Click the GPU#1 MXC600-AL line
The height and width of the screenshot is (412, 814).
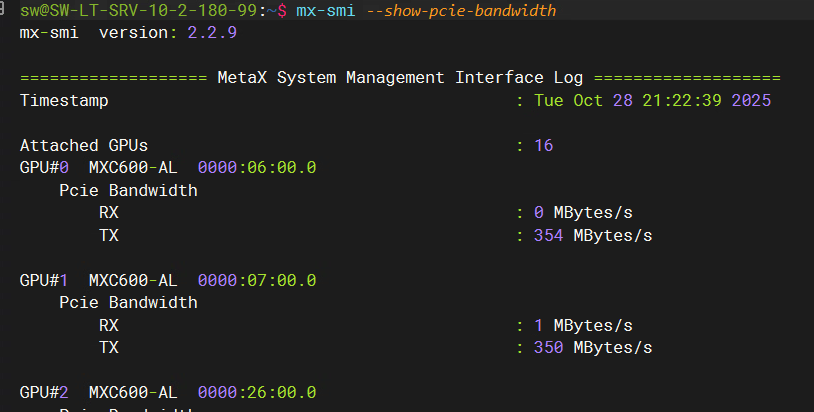(x=168, y=280)
